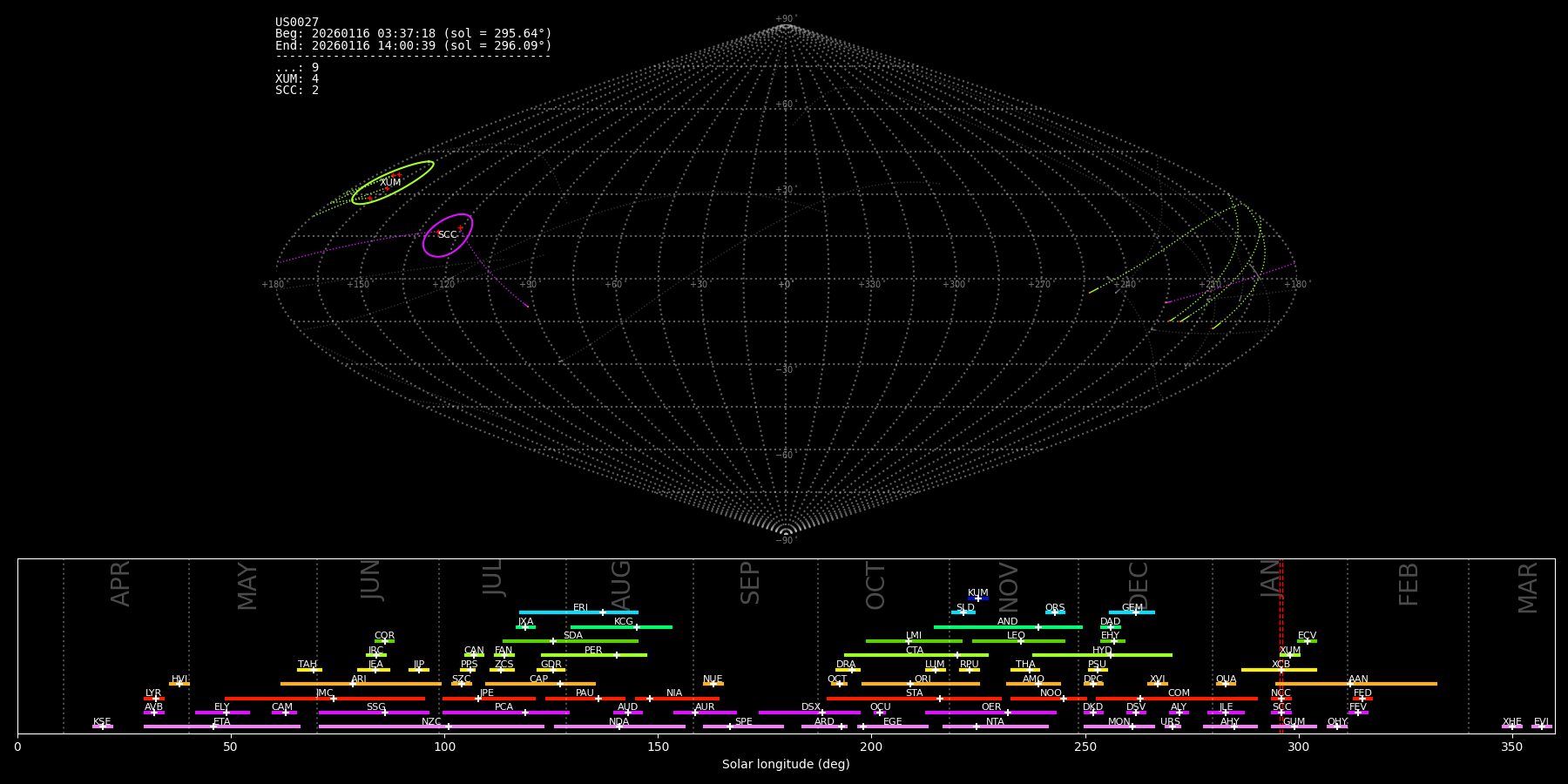Select the 'Beg: 20260116 03:37:18' line
Image resolution: width=1568 pixels, height=784 pixels.
(x=414, y=34)
